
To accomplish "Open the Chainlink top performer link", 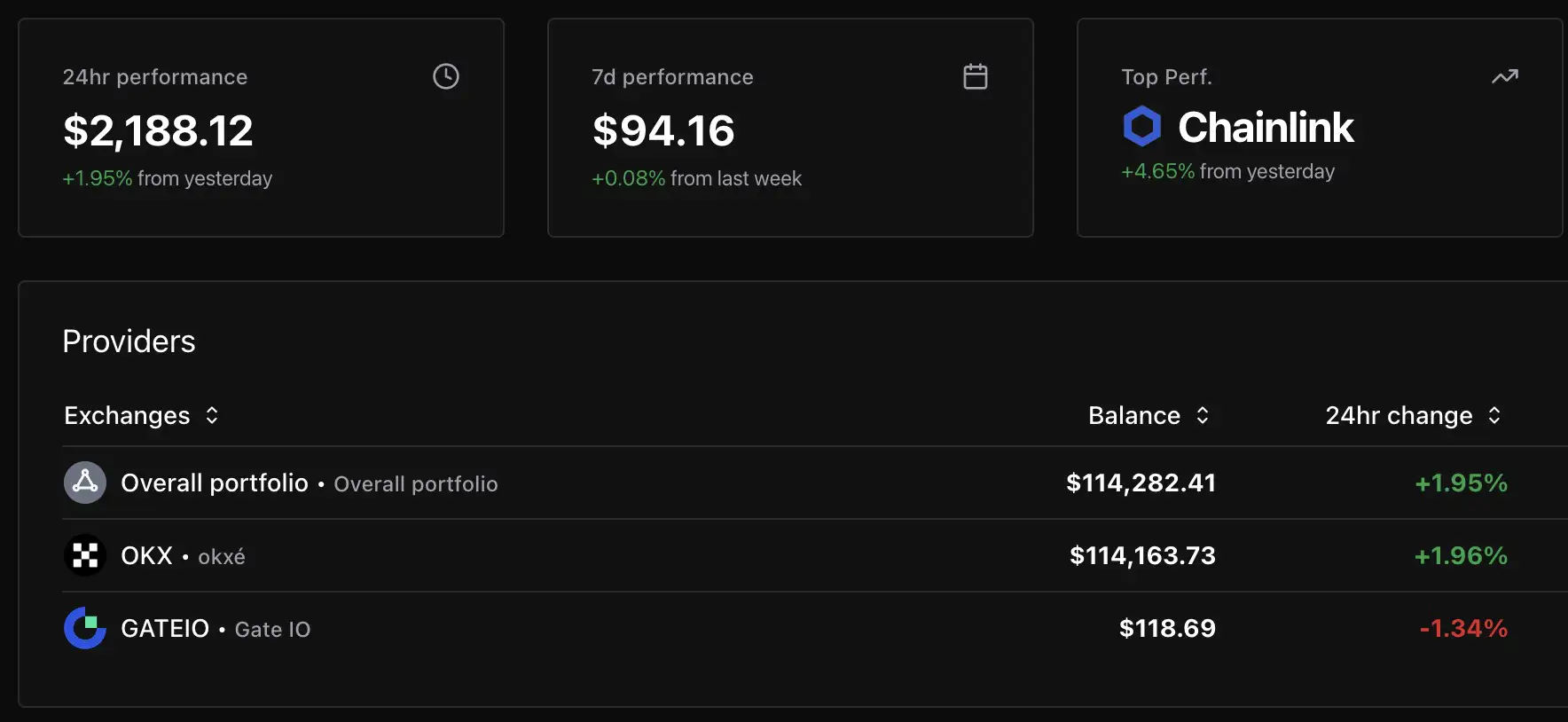I will coord(1266,127).
